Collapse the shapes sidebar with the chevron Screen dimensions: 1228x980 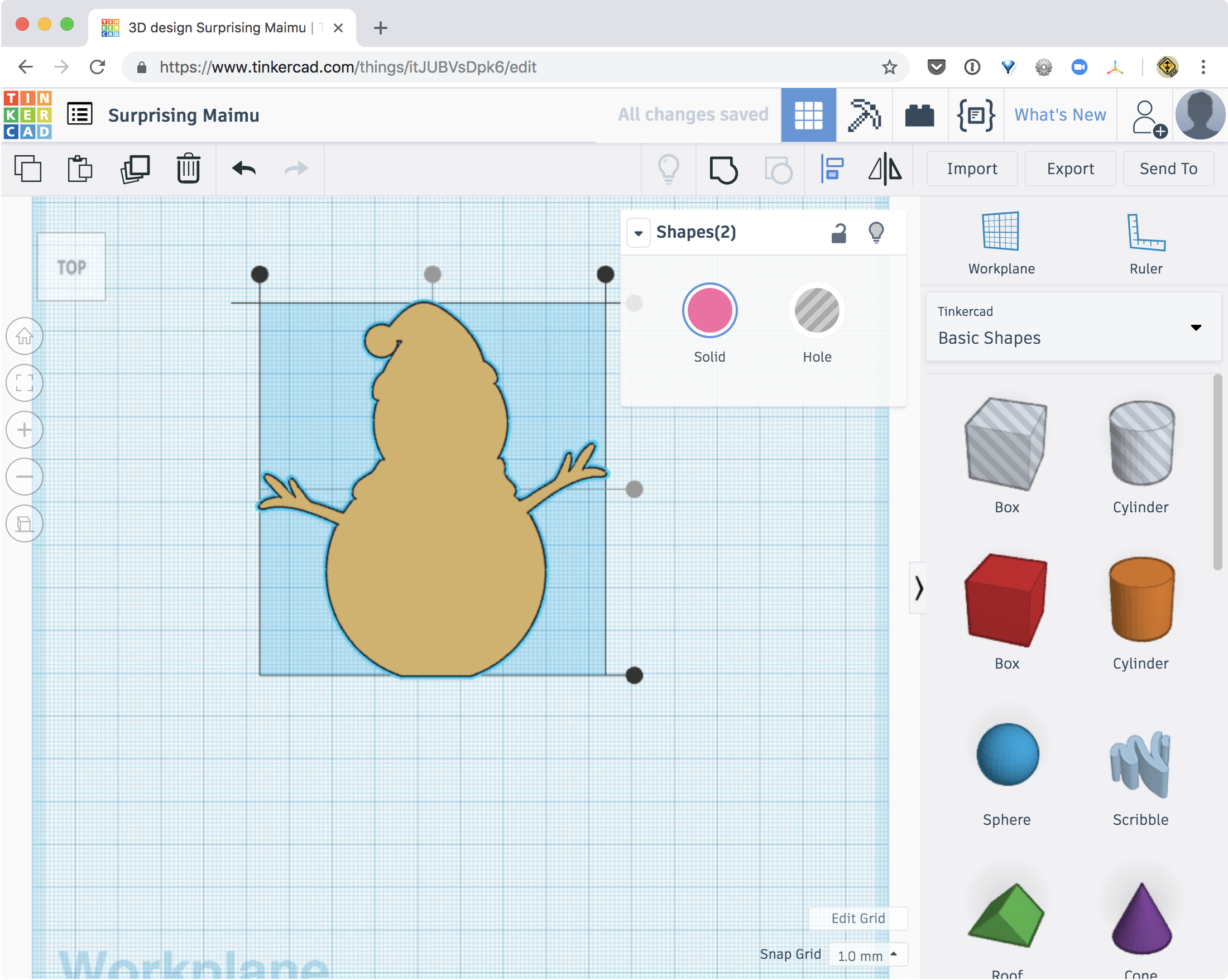[918, 589]
